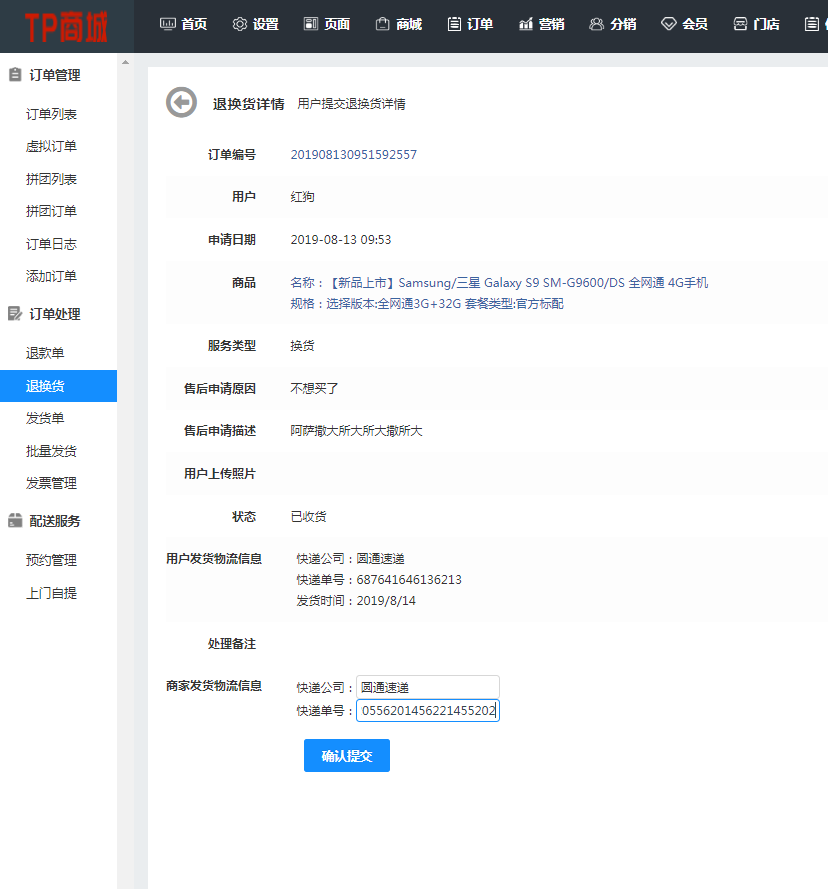The height and width of the screenshot is (889, 828).
Task: Open the 设置 gear nav item
Action: [x=255, y=24]
